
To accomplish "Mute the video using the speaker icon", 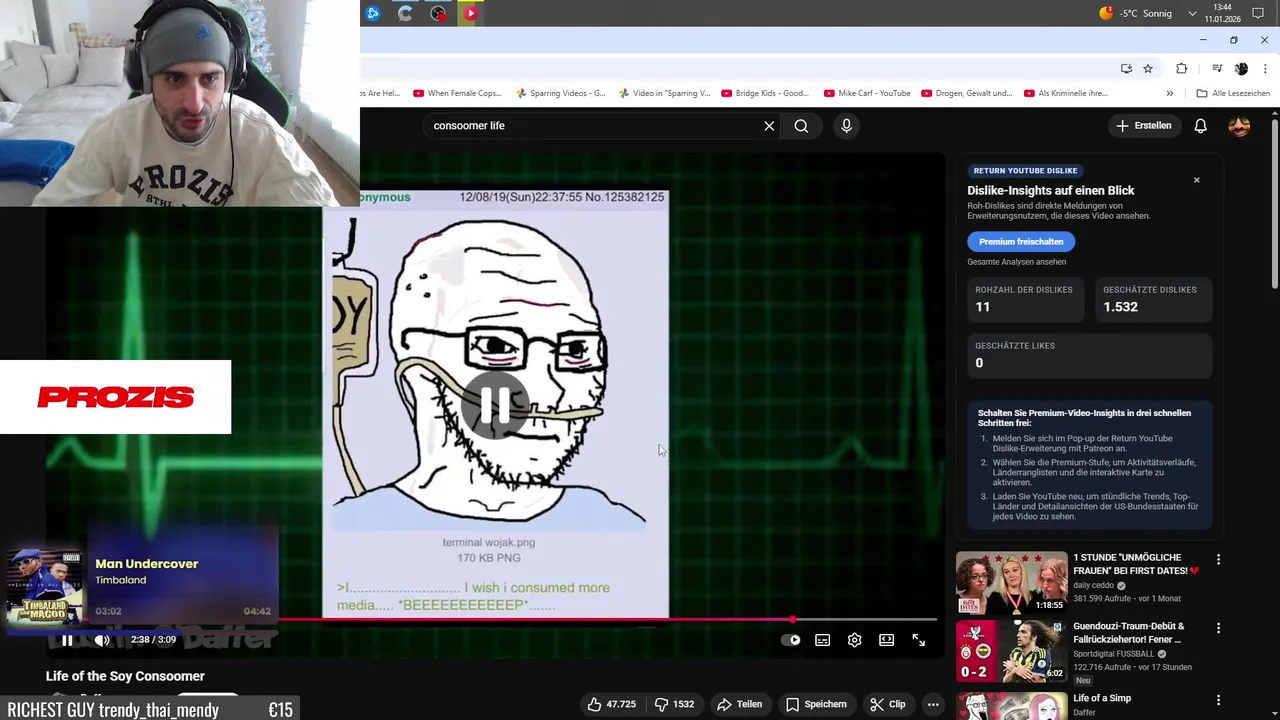I will (101, 640).
